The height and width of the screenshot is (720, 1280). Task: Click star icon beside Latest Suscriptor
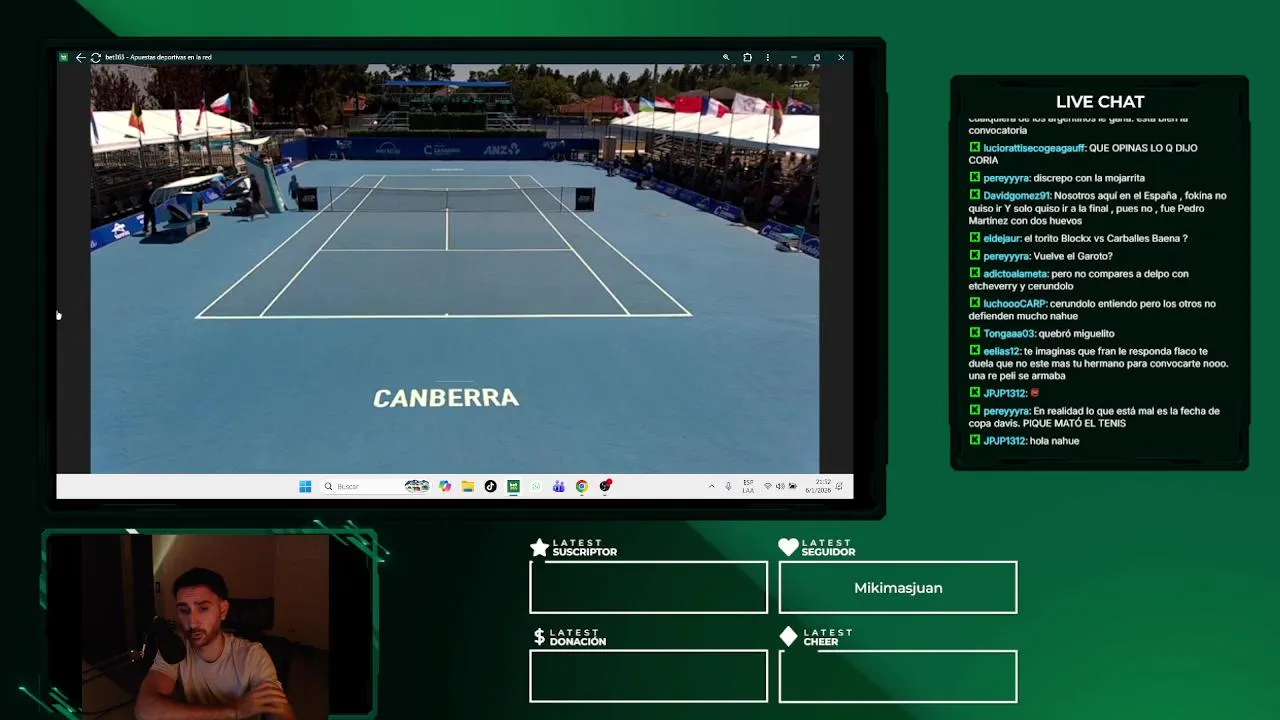point(539,547)
